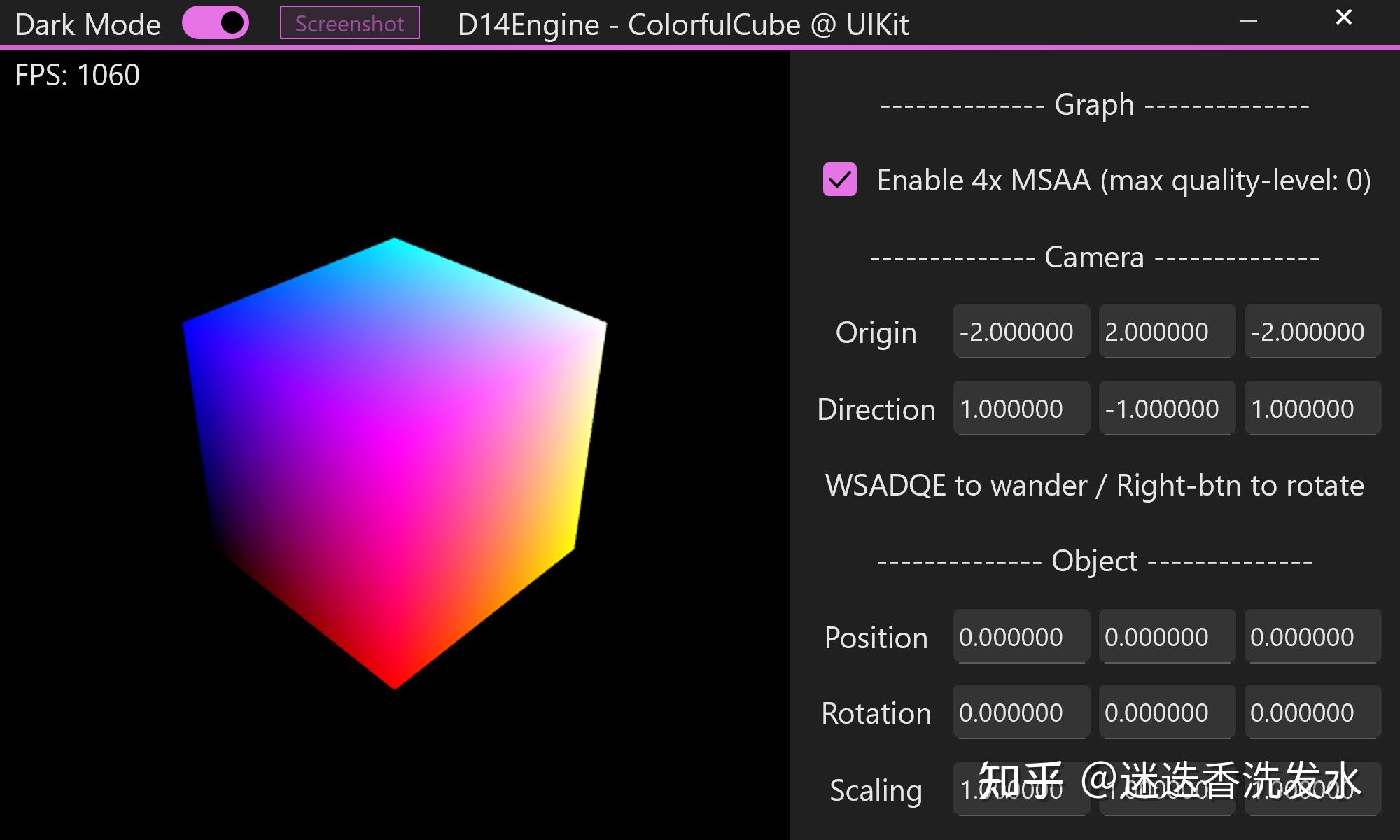The width and height of the screenshot is (1400, 840).
Task: Click the WSADQE to wander hint text
Action: (1093, 484)
